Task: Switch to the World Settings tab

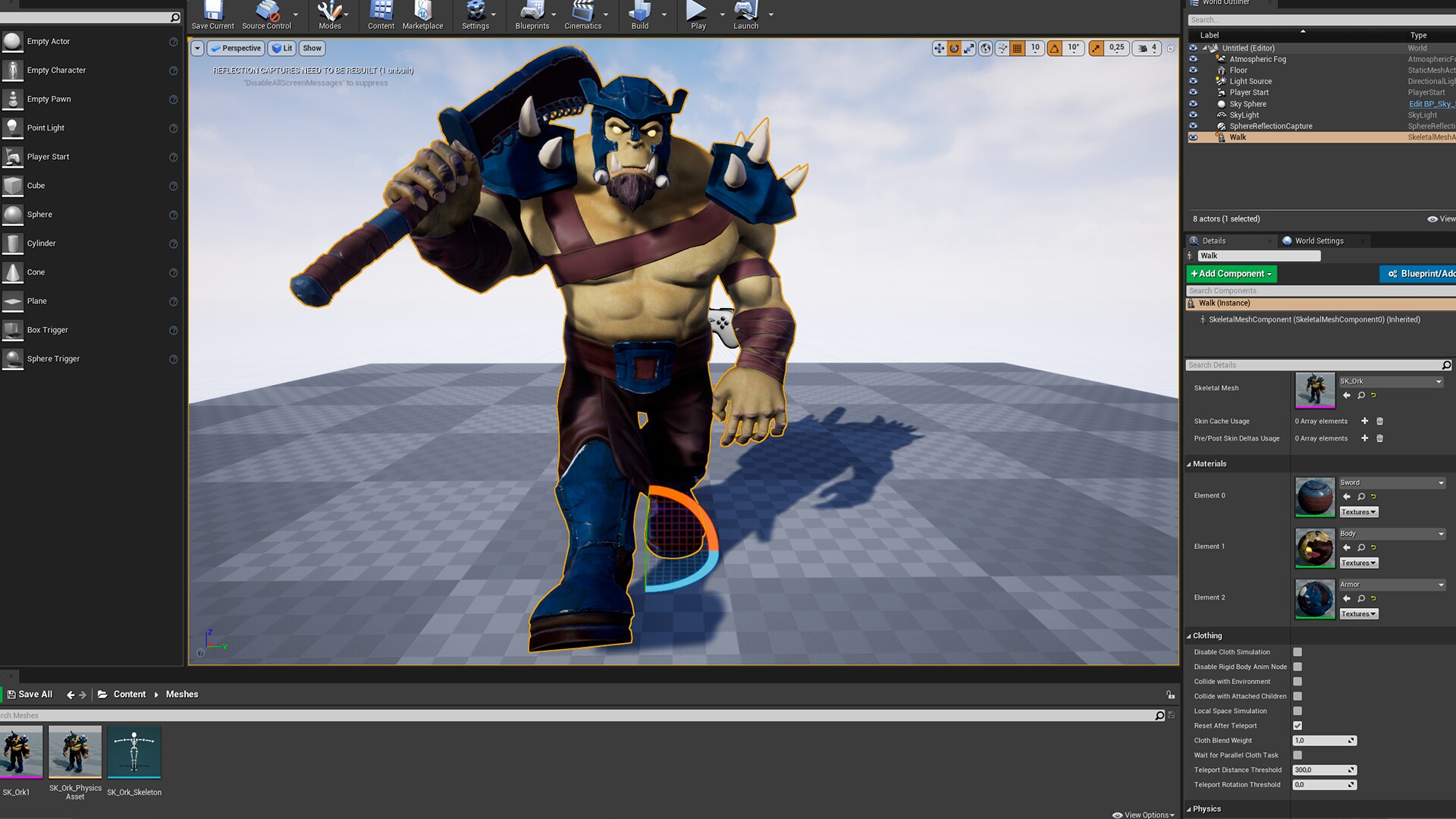Action: [1319, 240]
